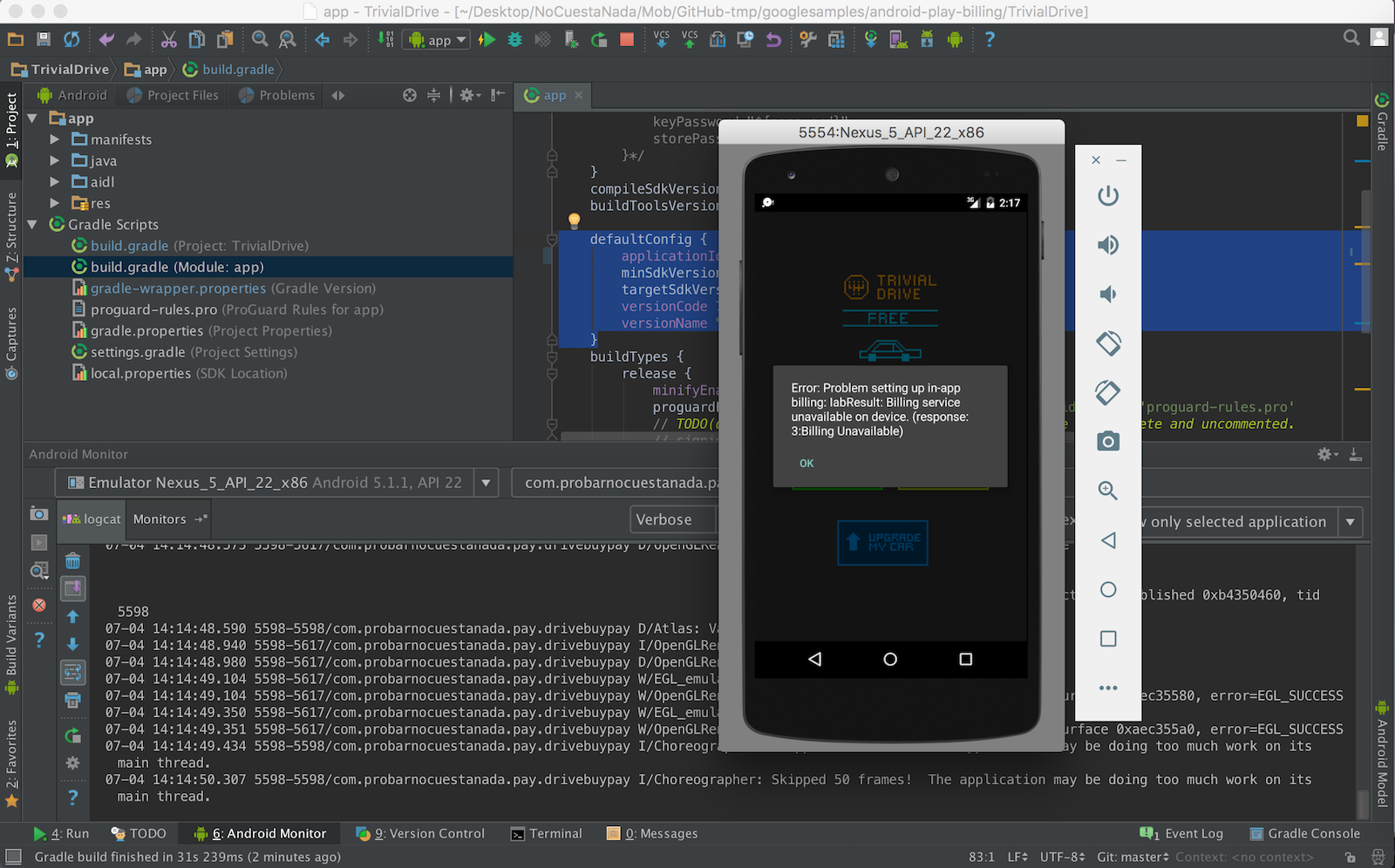This screenshot has width=1395, height=868.
Task: Click emulator volume down speaker icon
Action: [x=1108, y=294]
